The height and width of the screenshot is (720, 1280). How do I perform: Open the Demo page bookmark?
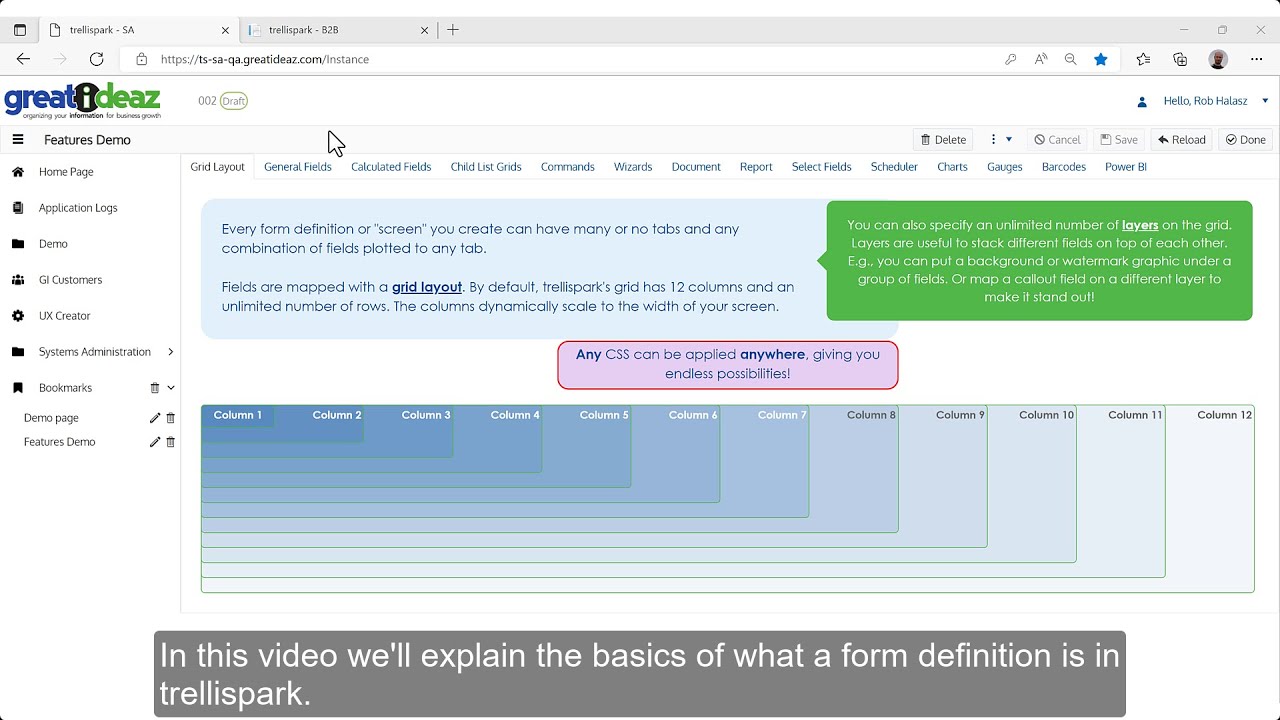pos(51,418)
